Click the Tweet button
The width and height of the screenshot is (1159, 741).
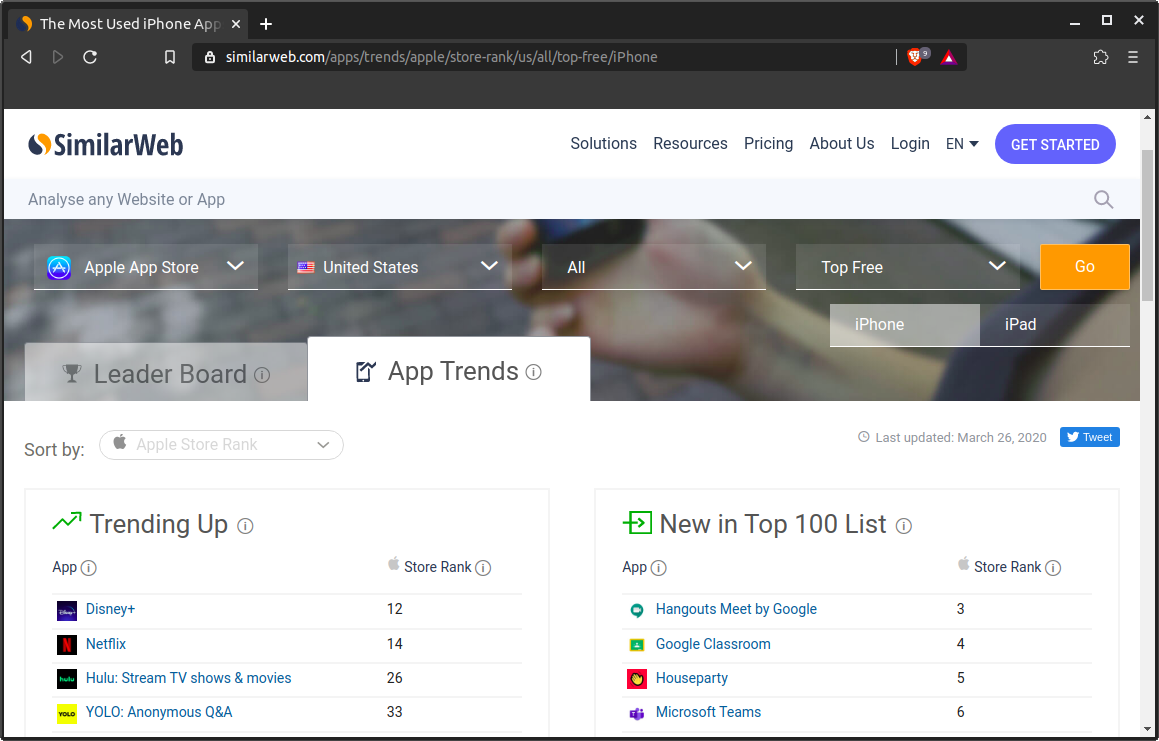(1090, 437)
